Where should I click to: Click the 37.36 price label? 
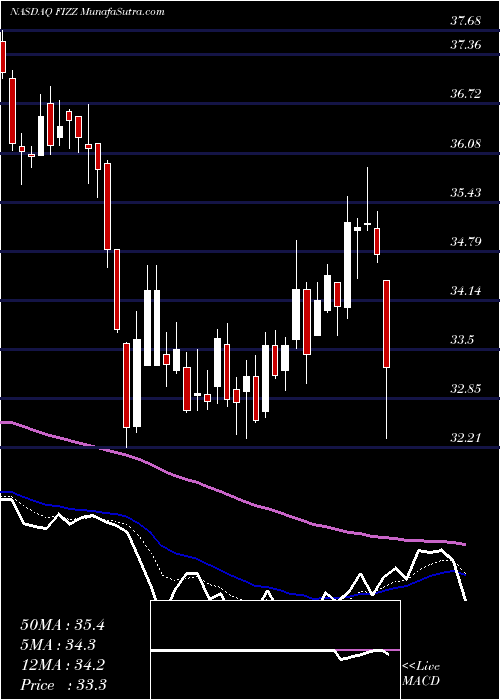pos(466,45)
